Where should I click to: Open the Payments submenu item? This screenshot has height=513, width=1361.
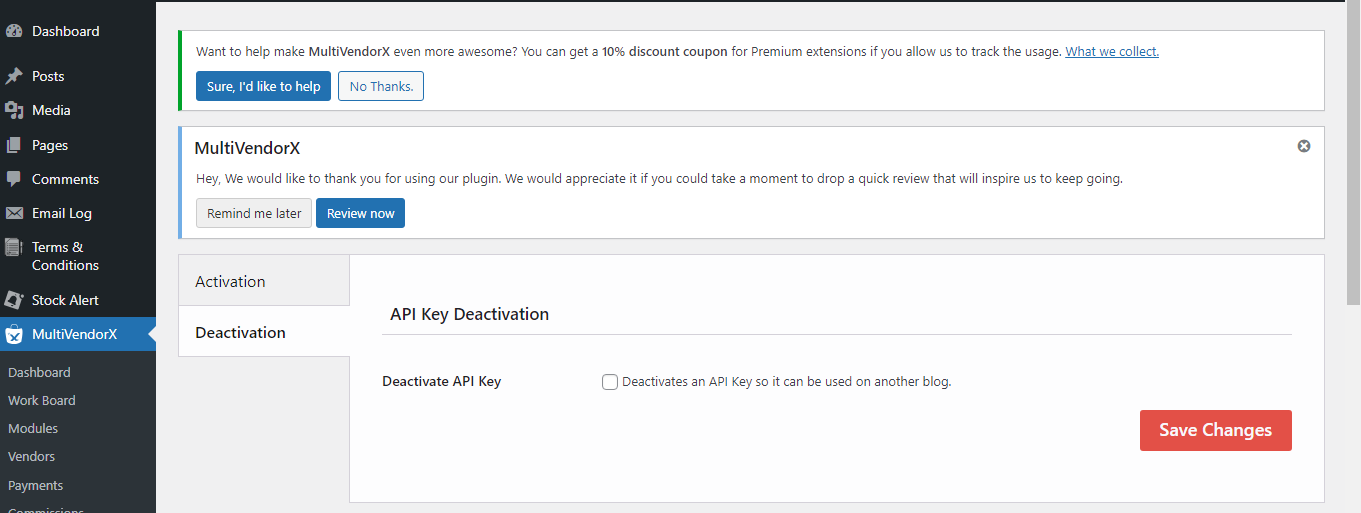point(35,485)
